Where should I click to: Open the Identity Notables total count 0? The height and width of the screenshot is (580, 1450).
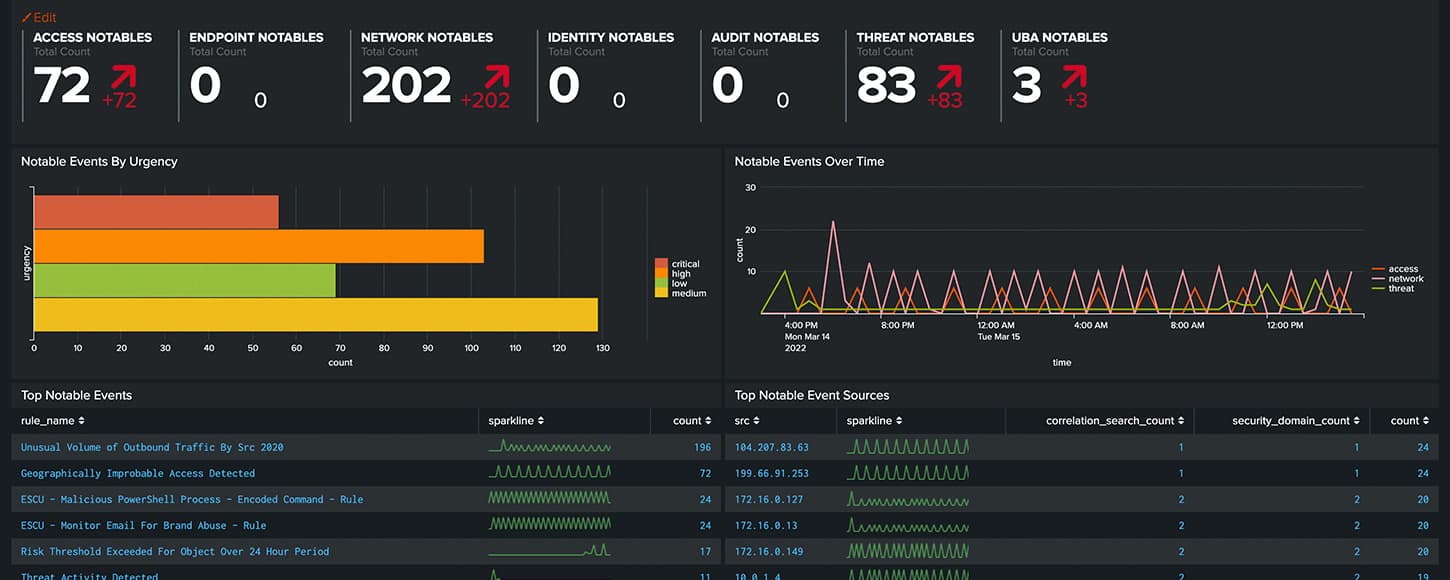point(564,86)
